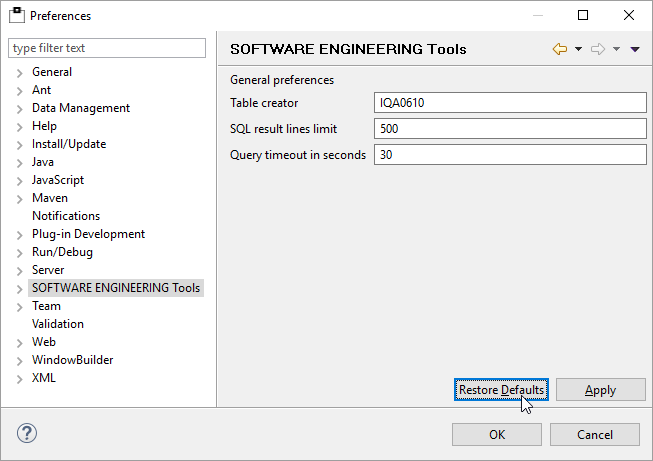Click the help question mark icon

pyautogui.click(x=28, y=434)
